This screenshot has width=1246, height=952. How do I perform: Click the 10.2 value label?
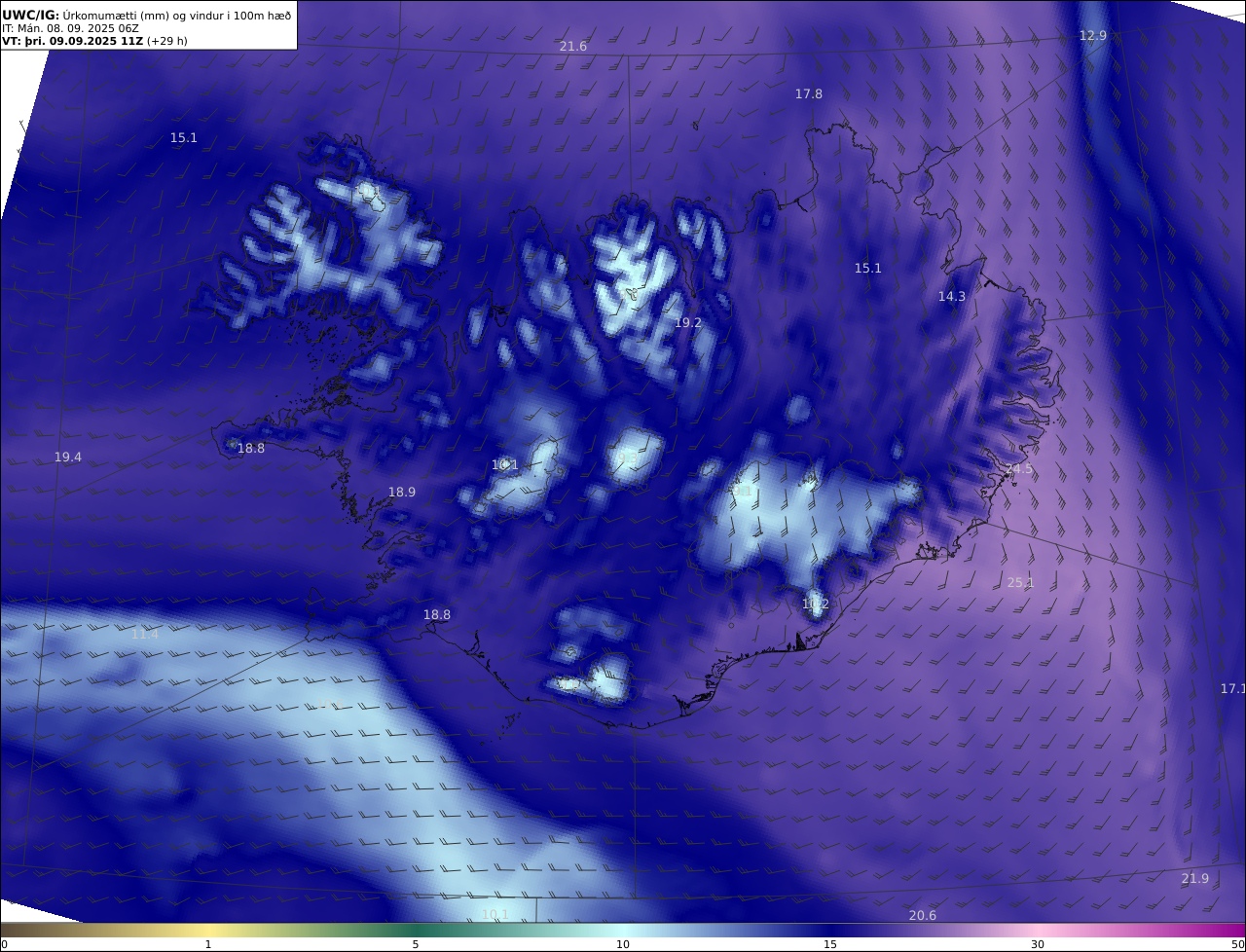[815, 604]
